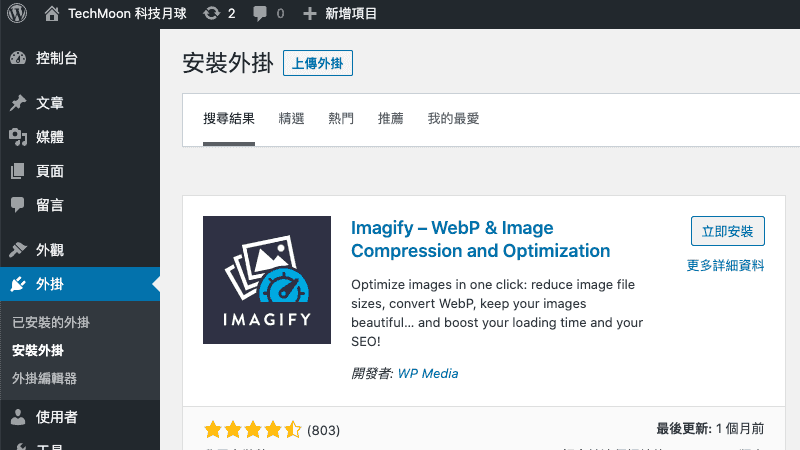The height and width of the screenshot is (450, 800).
Task: Open 更多詳細資料 link
Action: click(x=725, y=265)
